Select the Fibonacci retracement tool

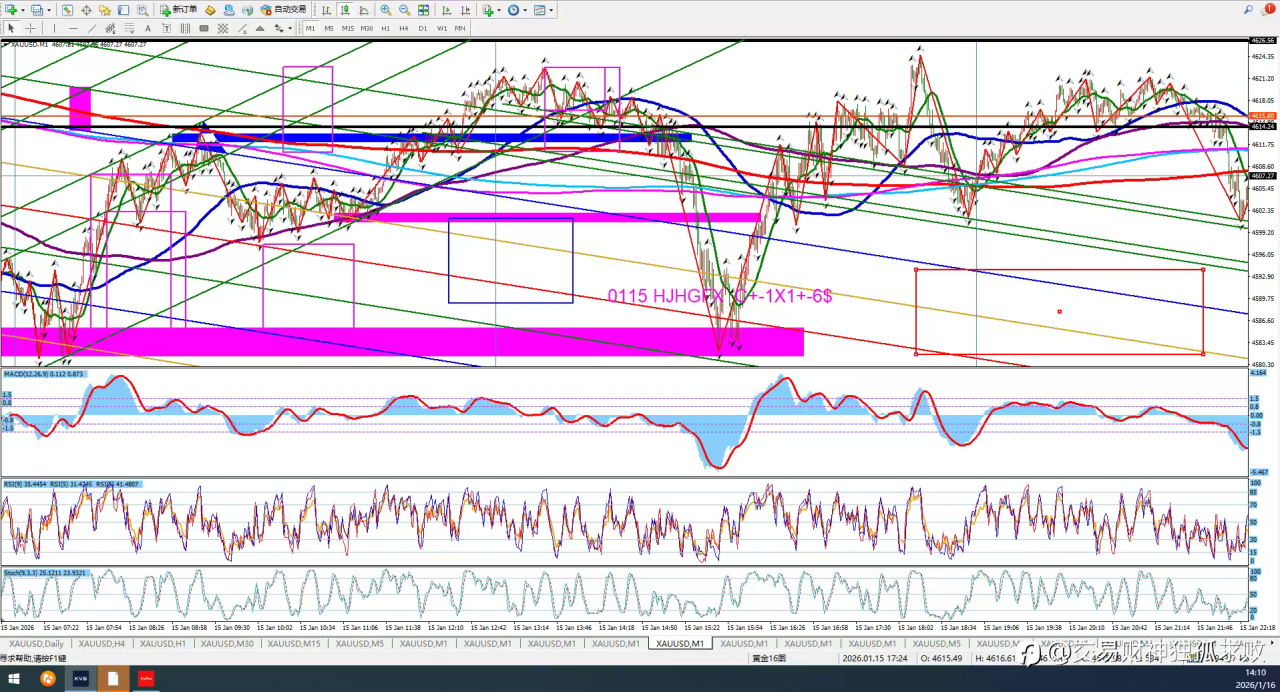(129, 28)
